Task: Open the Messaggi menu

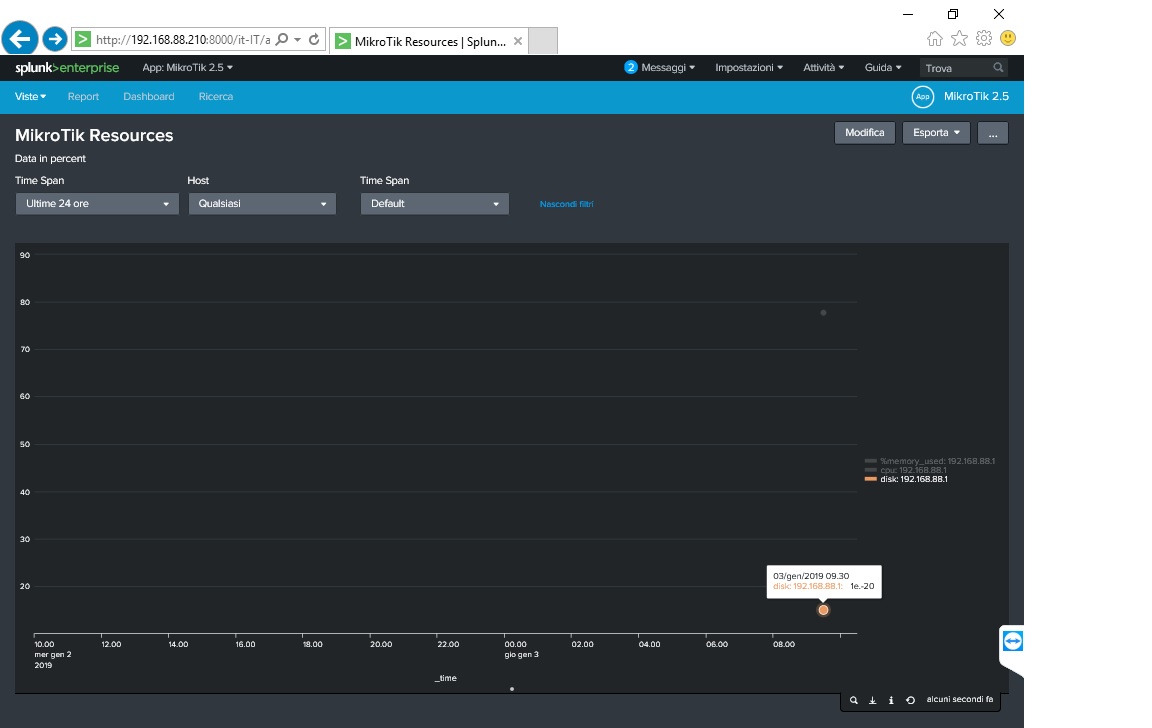Action: click(668, 68)
